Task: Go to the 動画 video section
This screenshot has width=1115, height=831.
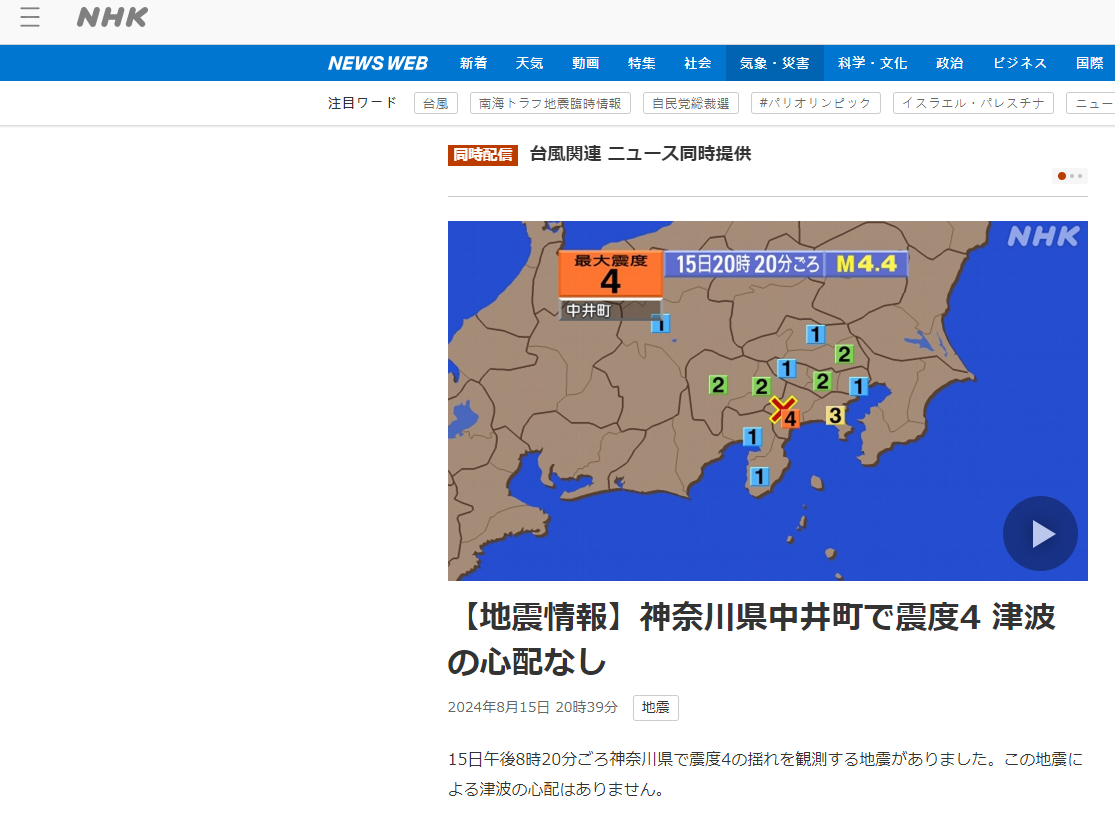Action: click(x=585, y=63)
